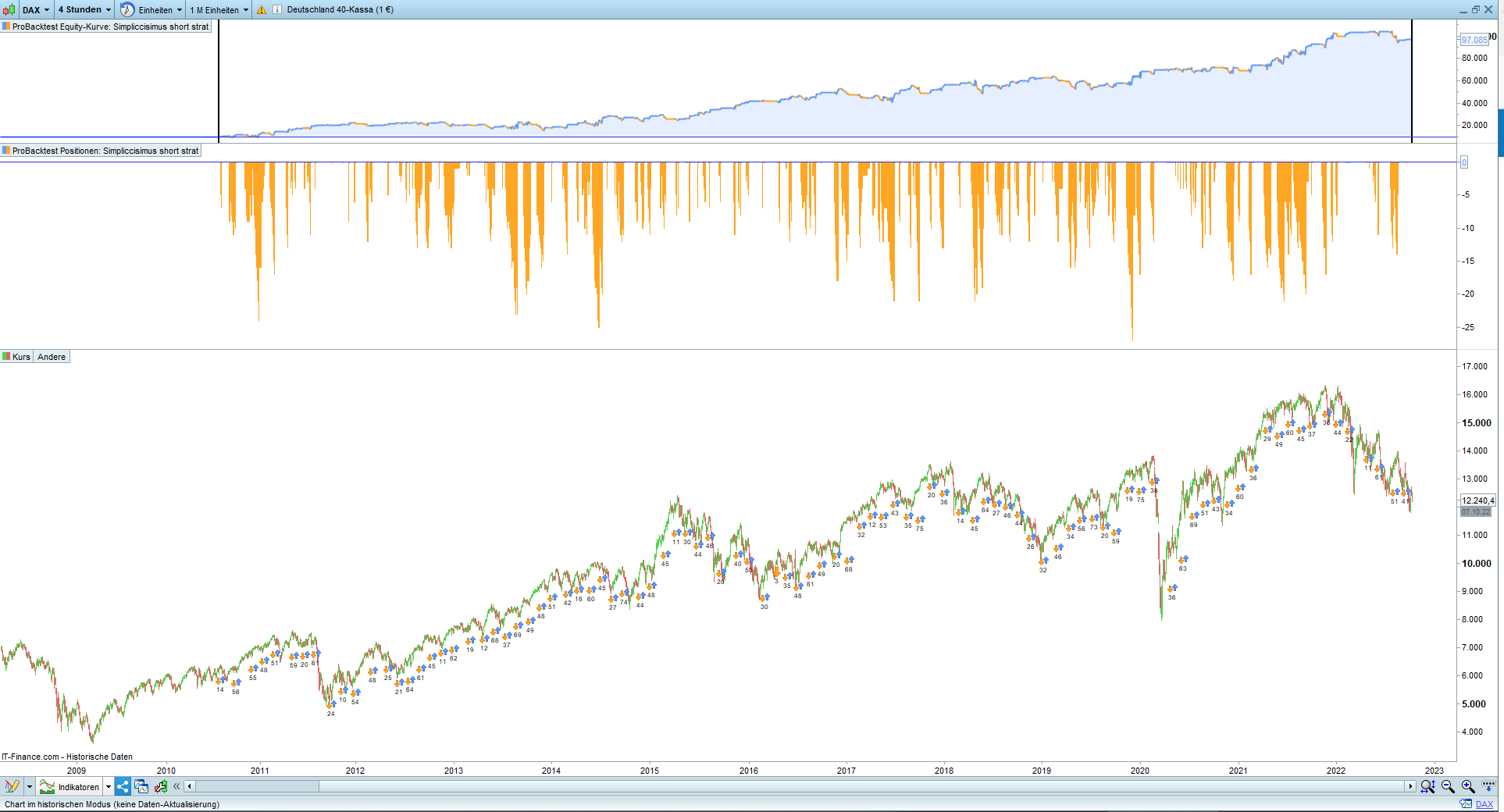Screen dimensions: 1504x812
Task: Click the -25 positions axis label
Action: (x=1468, y=327)
